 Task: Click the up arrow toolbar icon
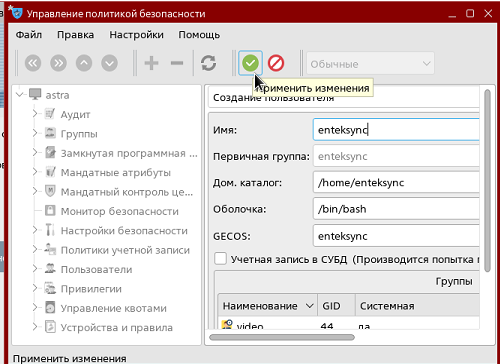click(x=84, y=63)
